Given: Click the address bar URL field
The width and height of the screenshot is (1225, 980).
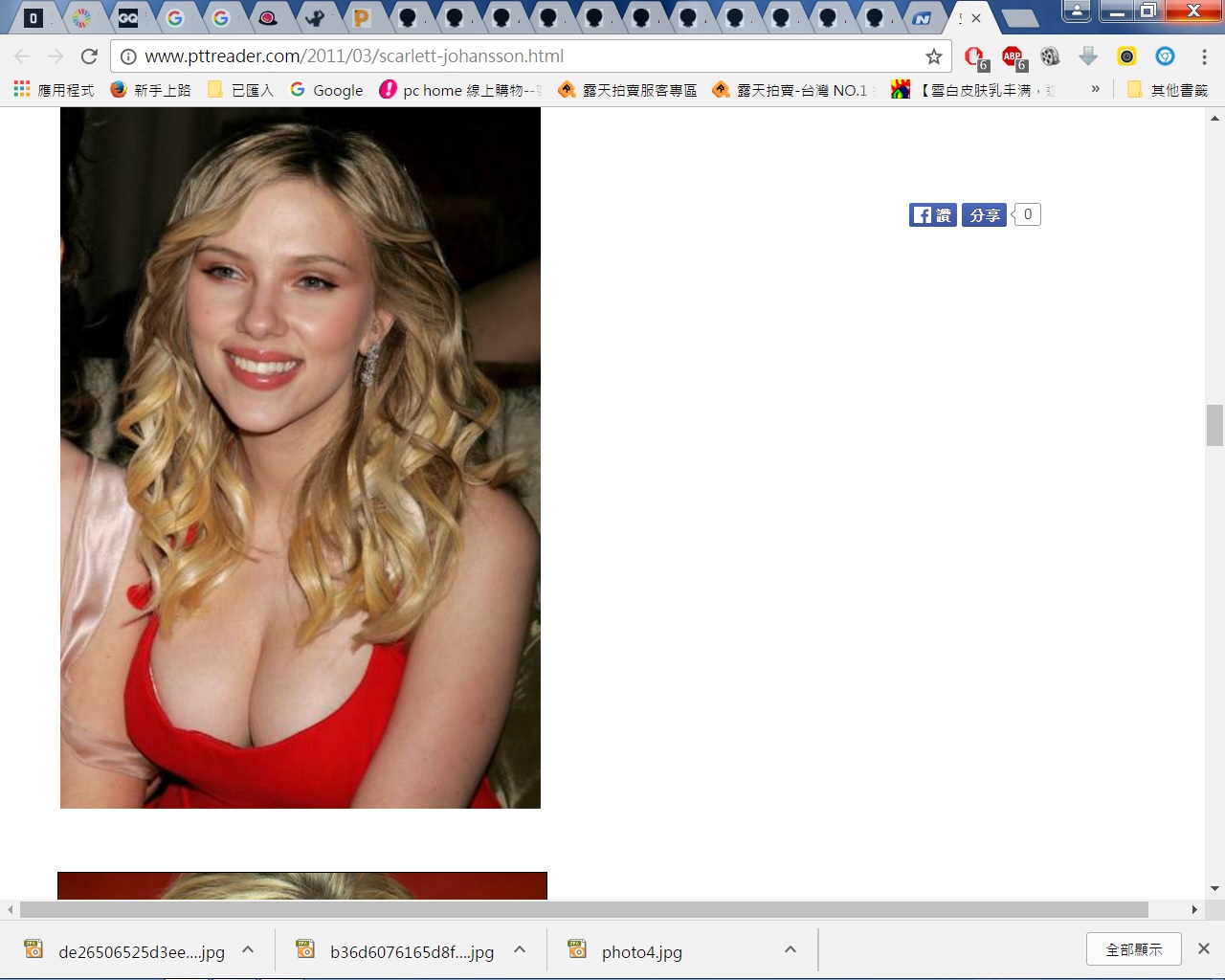Looking at the screenshot, I should pyautogui.click(x=531, y=56).
